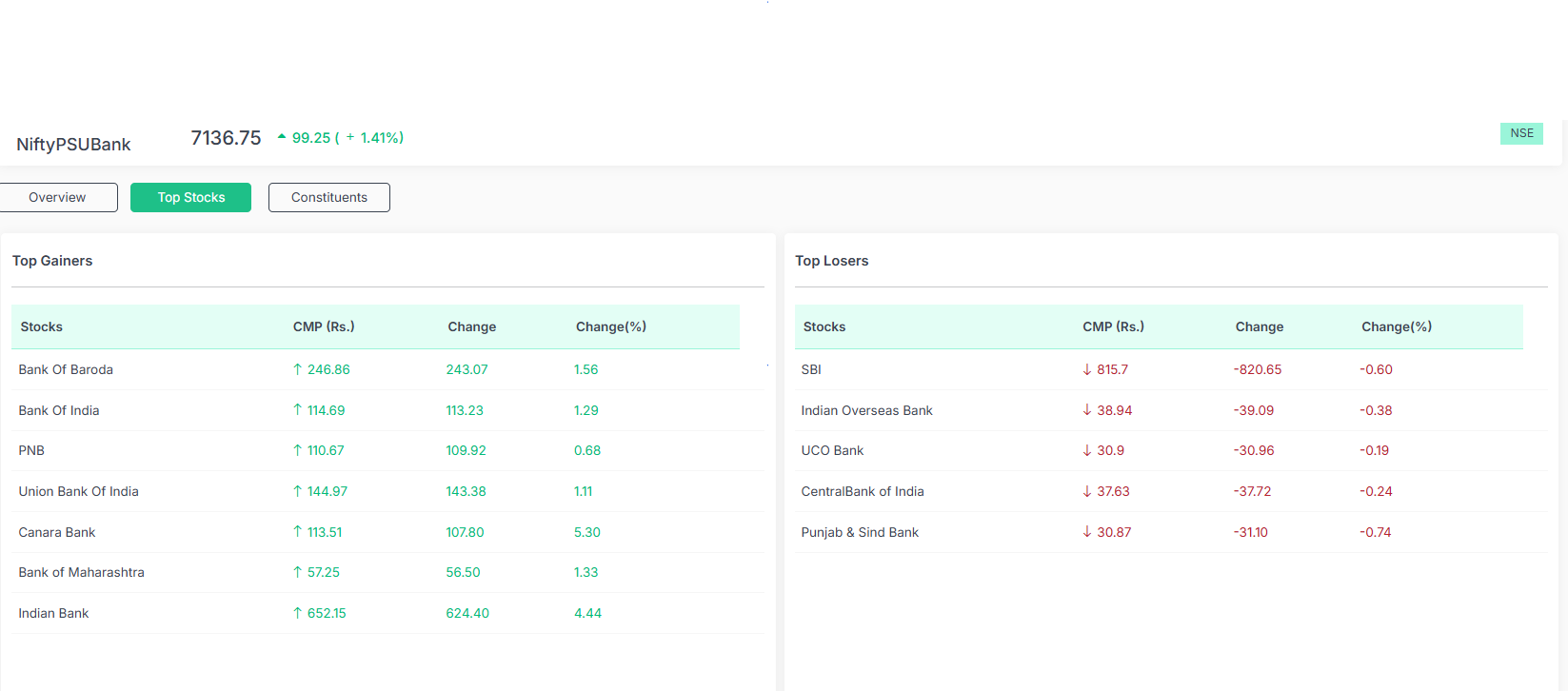Open Bank of Maharashtra stock
Viewport: 1568px width, 691px height.
[81, 573]
